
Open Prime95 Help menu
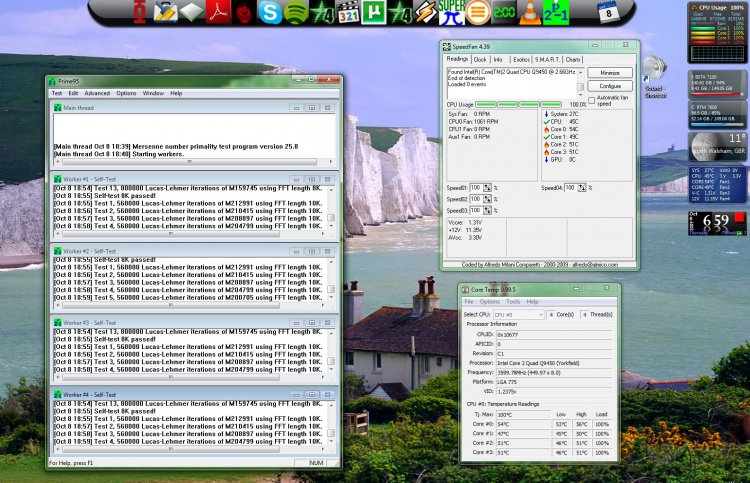(x=176, y=93)
